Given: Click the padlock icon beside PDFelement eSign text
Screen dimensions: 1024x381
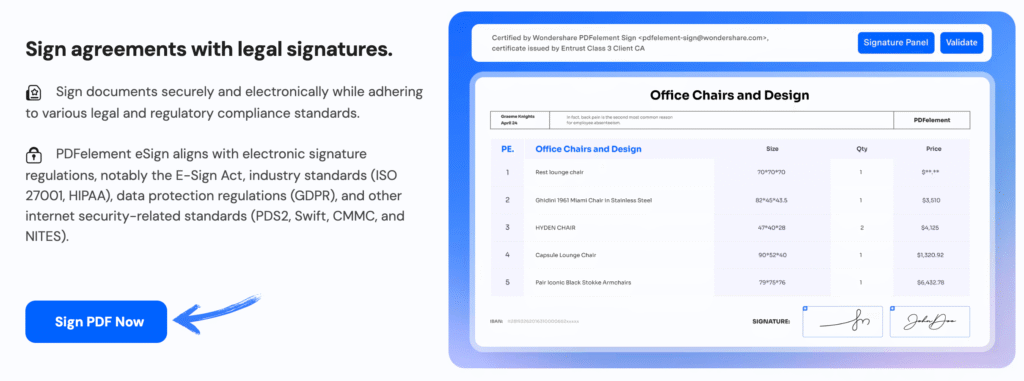Looking at the screenshot, I should [x=33, y=155].
